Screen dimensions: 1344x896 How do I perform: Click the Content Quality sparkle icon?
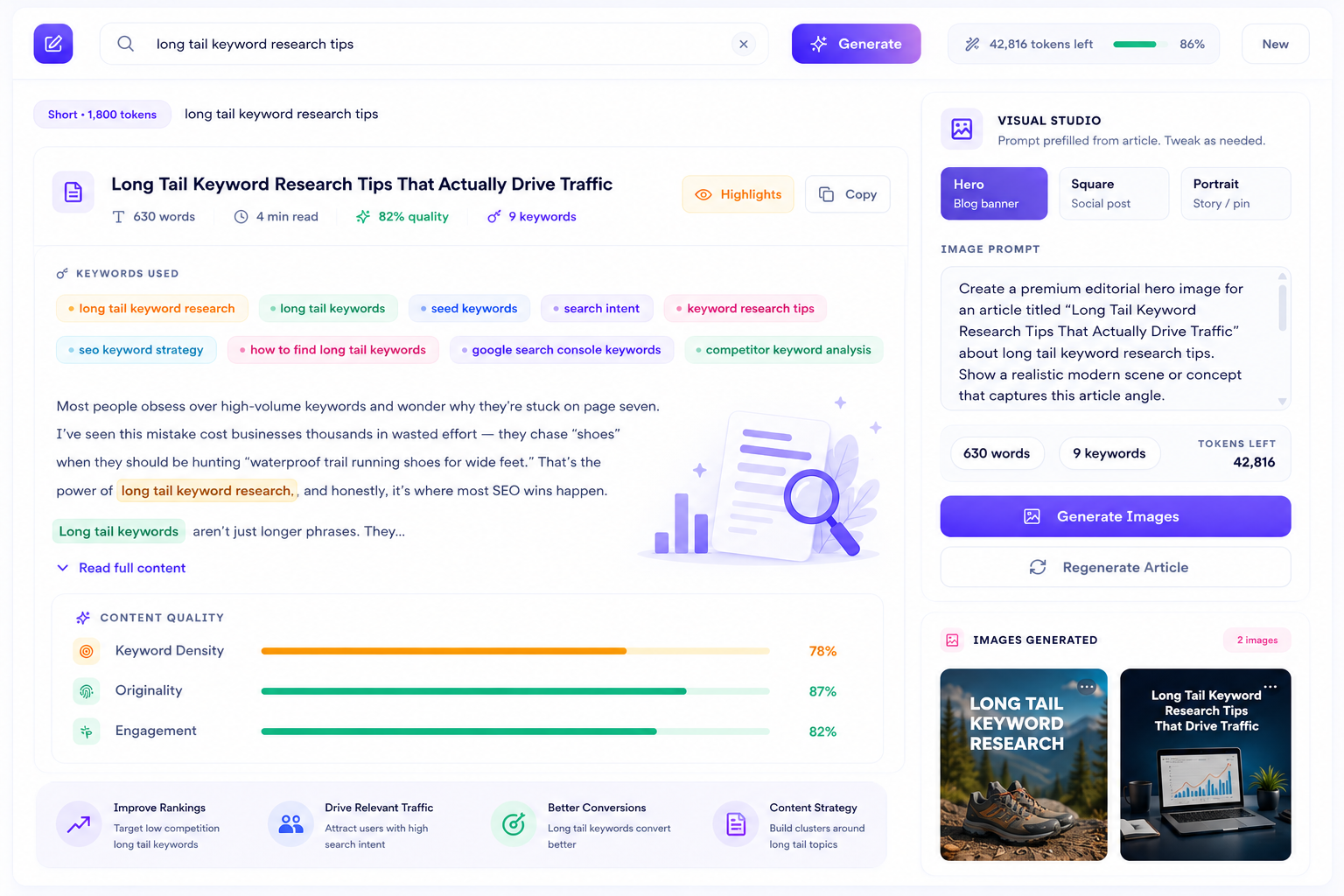[83, 618]
